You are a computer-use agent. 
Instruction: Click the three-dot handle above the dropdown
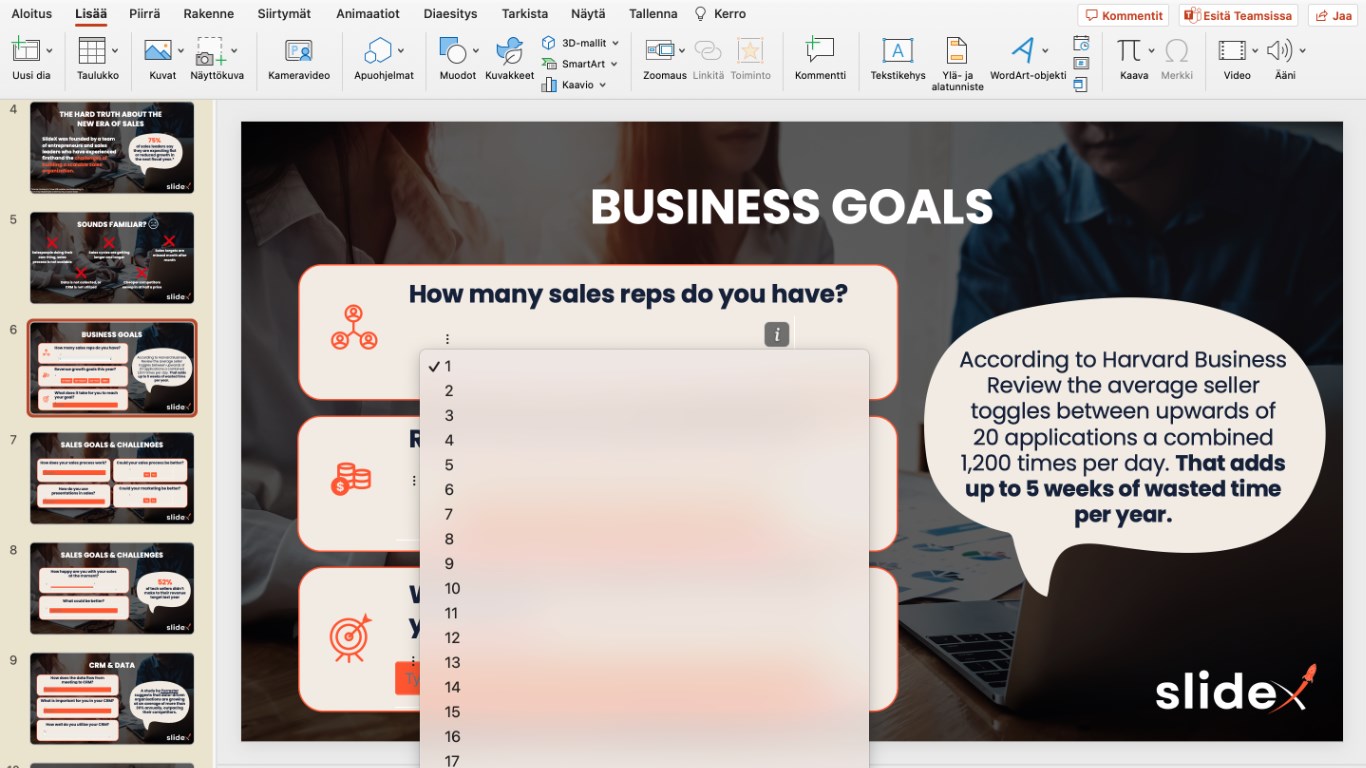point(447,340)
